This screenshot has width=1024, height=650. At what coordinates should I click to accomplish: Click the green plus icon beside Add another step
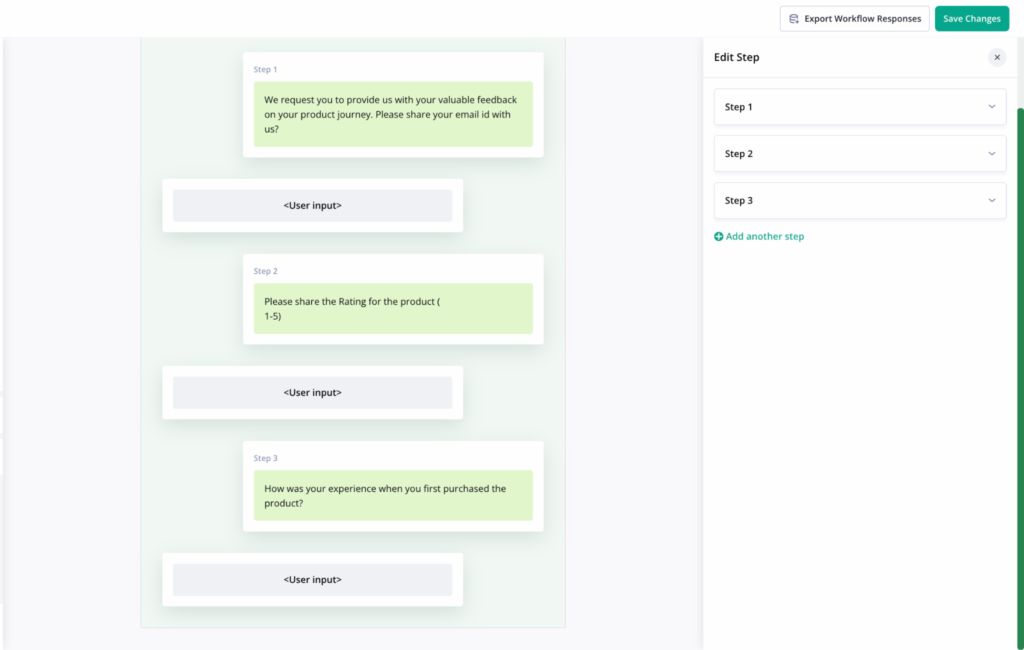718,236
